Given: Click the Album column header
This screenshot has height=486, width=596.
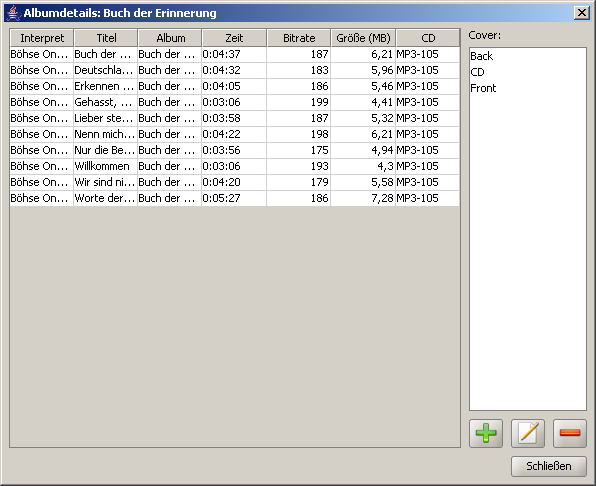Looking at the screenshot, I should tap(170, 38).
